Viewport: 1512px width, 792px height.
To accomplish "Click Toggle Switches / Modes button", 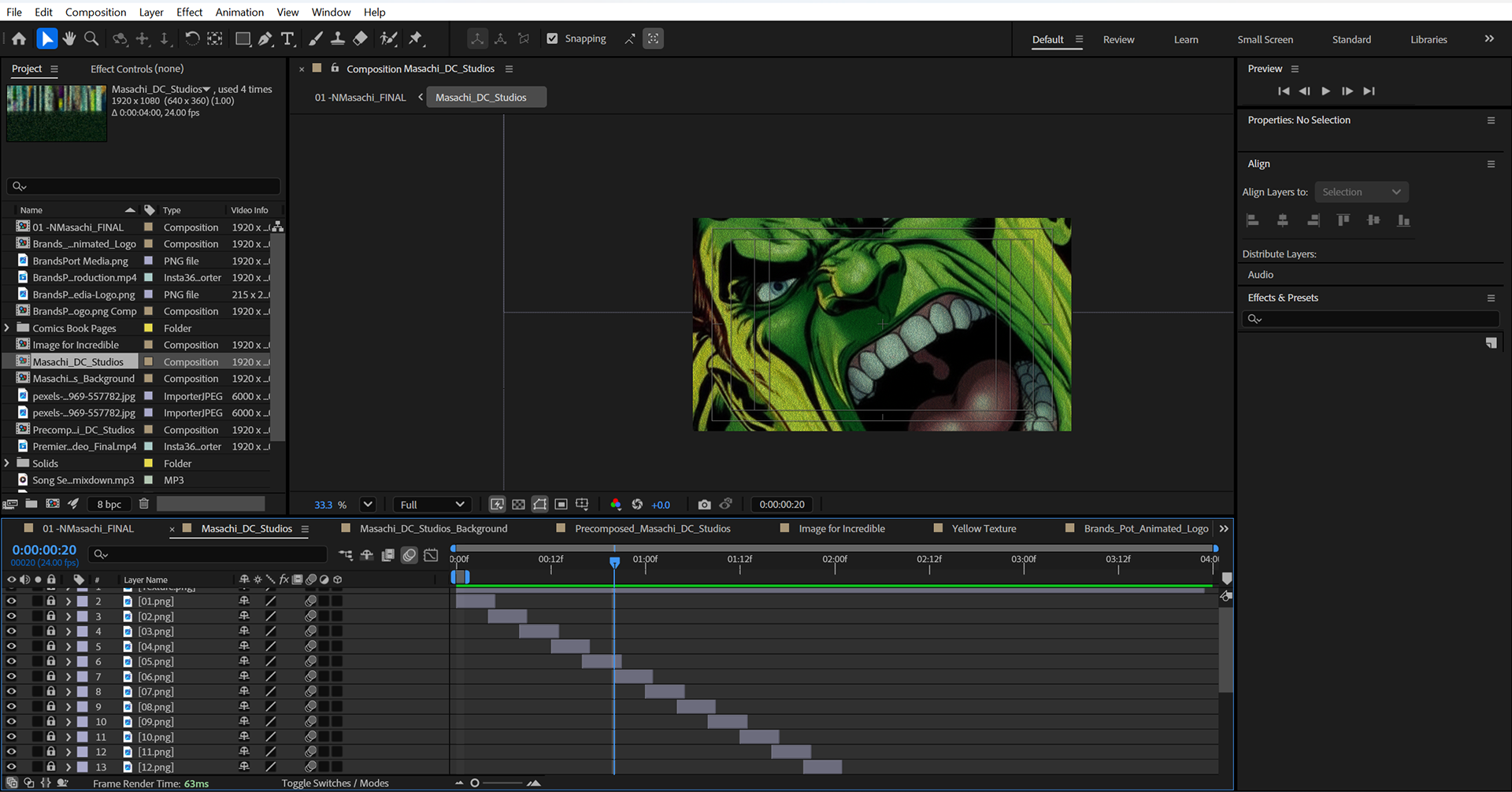I will click(335, 783).
